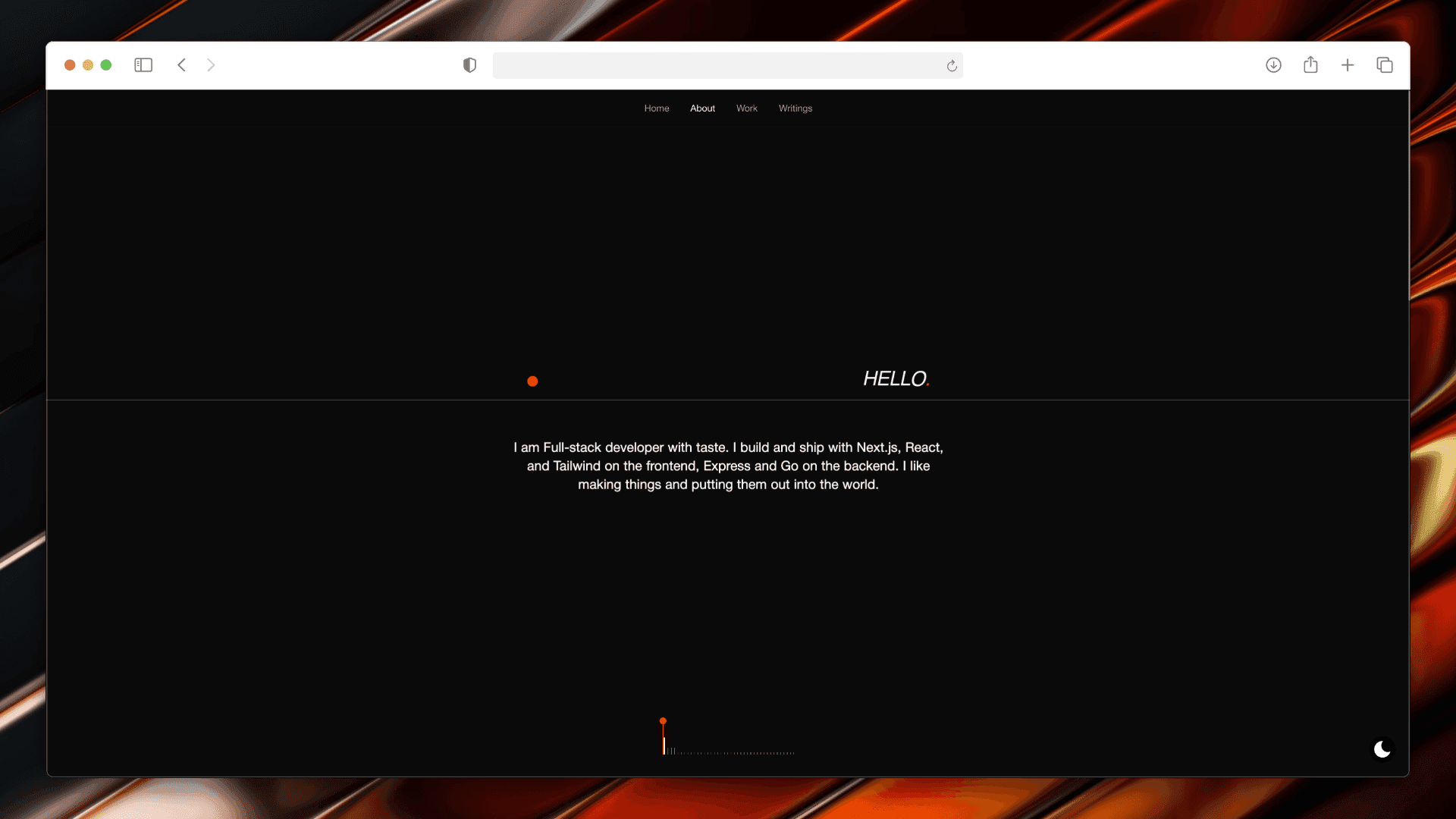Go back to the previous page
The width and height of the screenshot is (1456, 819).
(x=182, y=65)
